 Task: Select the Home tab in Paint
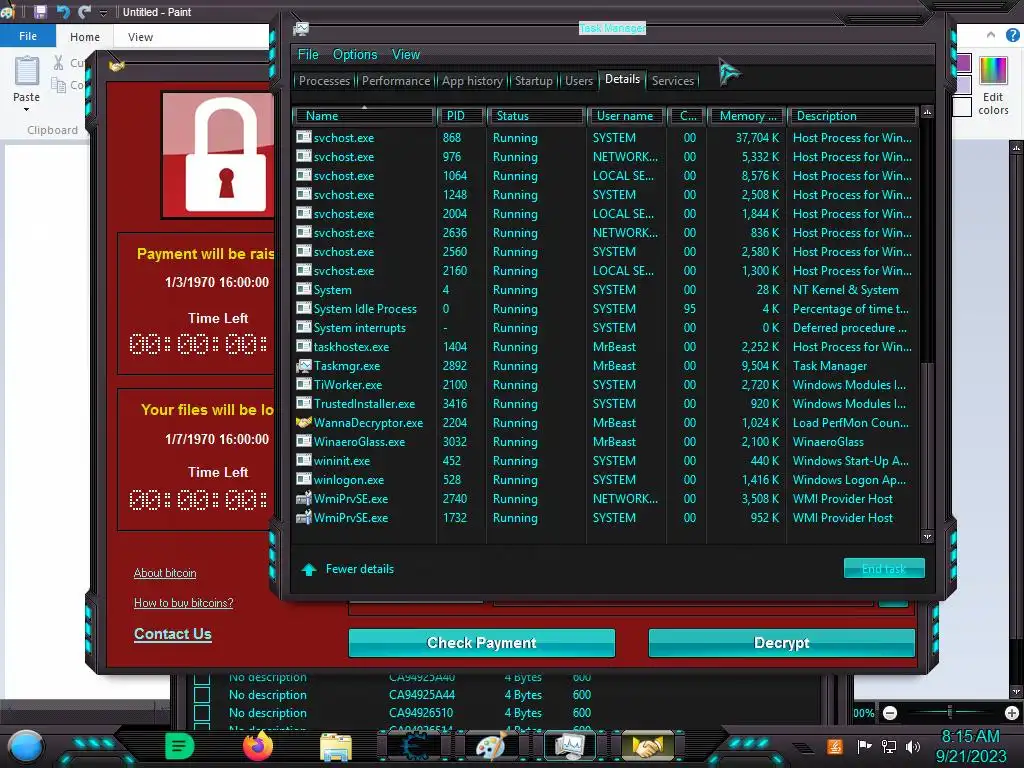(x=85, y=37)
